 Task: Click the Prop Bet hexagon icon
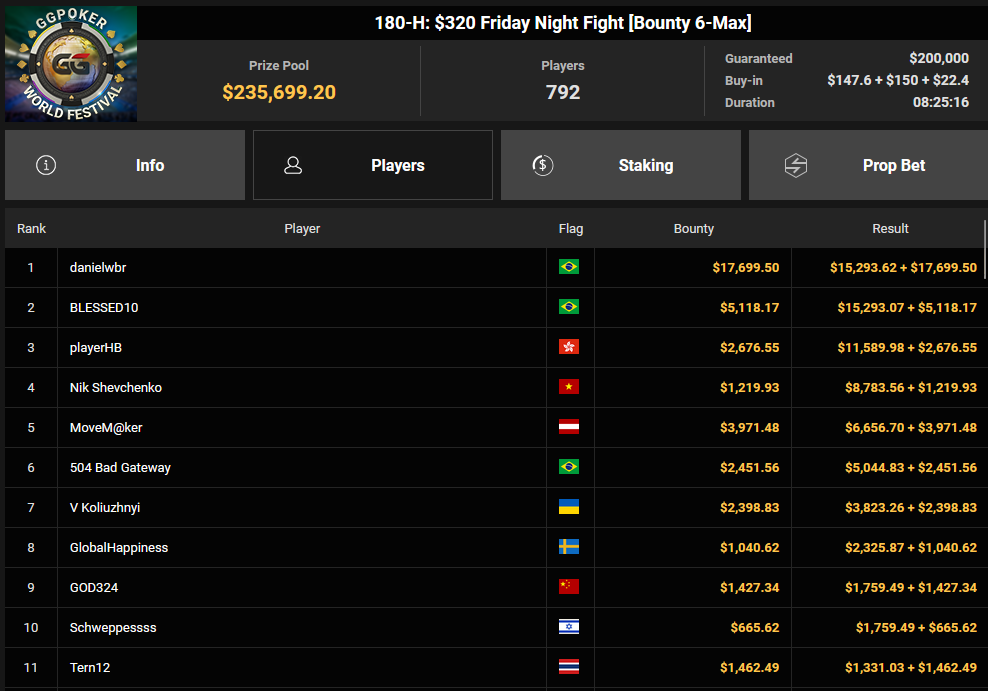tap(796, 165)
